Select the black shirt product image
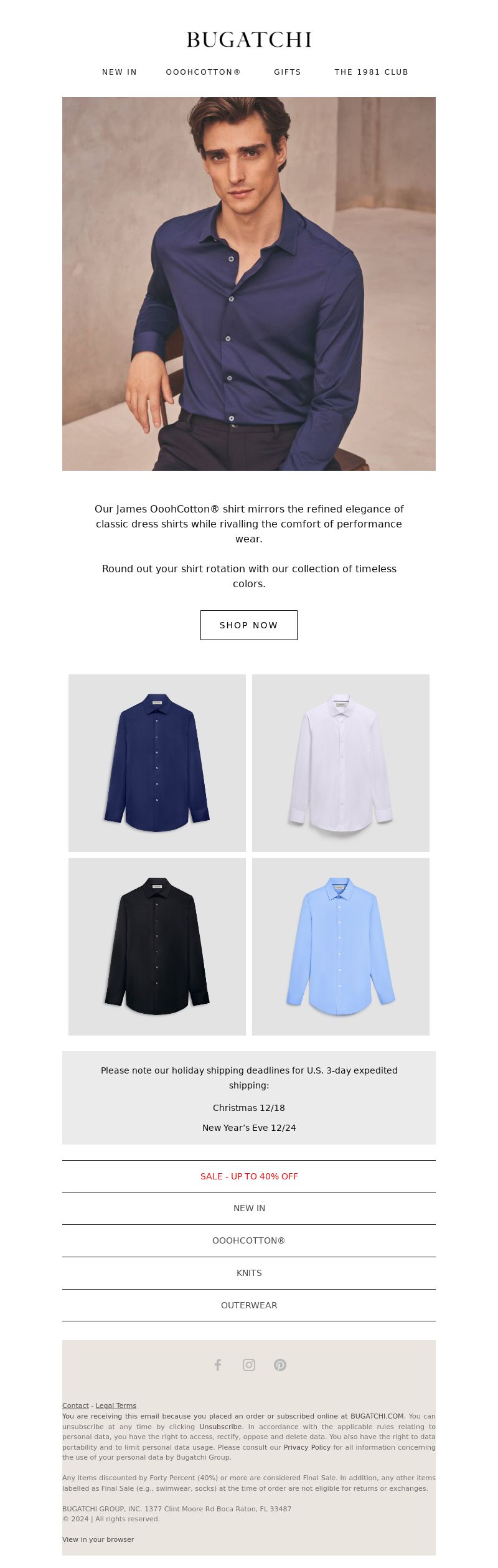 [157, 947]
